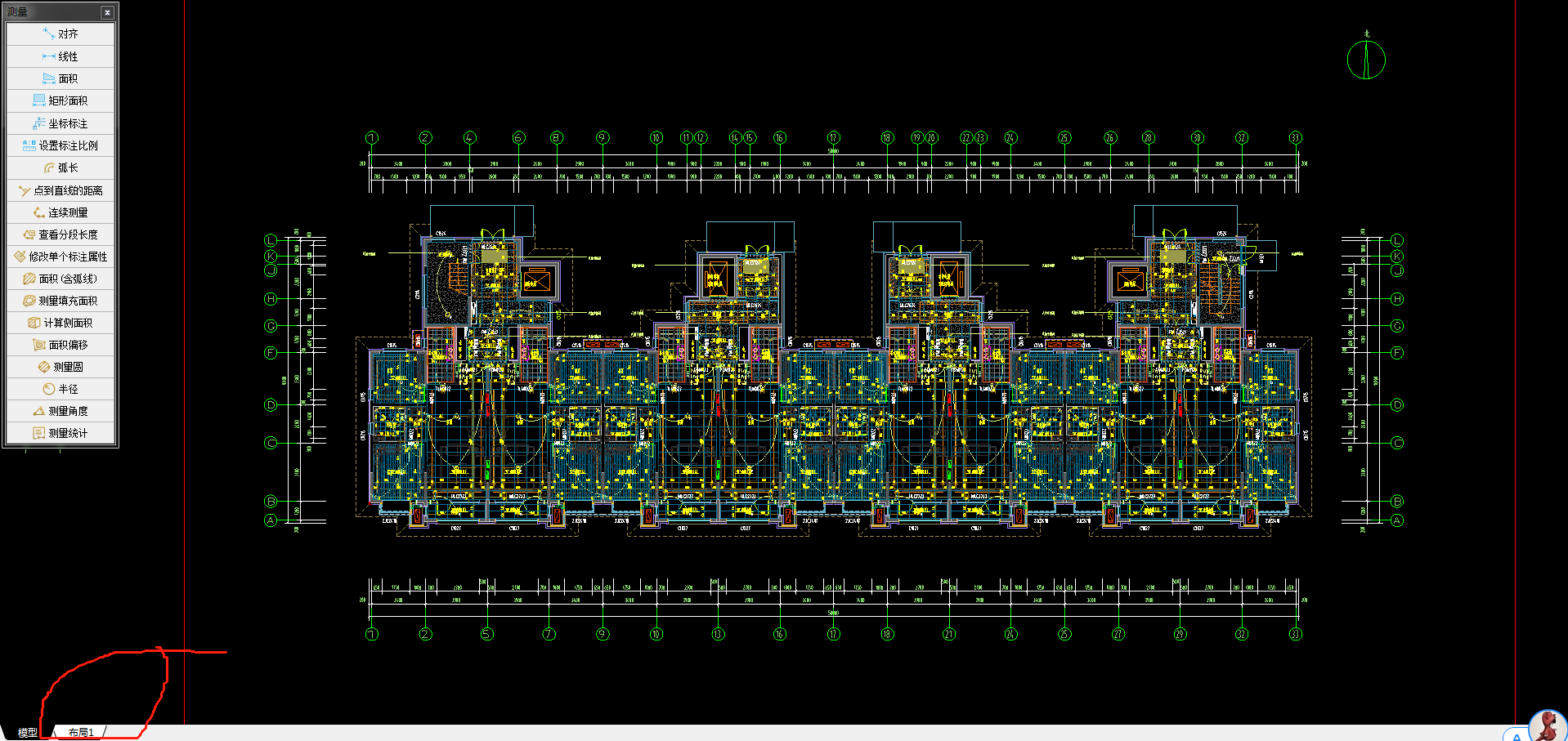Select 测量填充面积 hatch area measurement

point(60,301)
